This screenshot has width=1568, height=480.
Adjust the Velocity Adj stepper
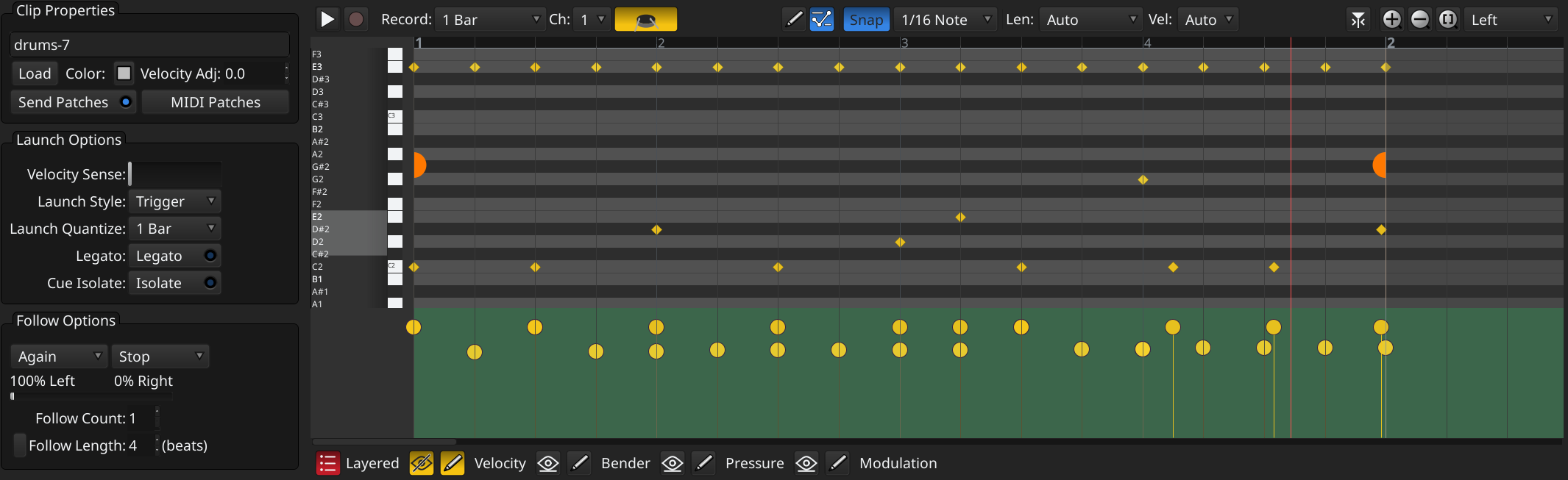coord(286,74)
